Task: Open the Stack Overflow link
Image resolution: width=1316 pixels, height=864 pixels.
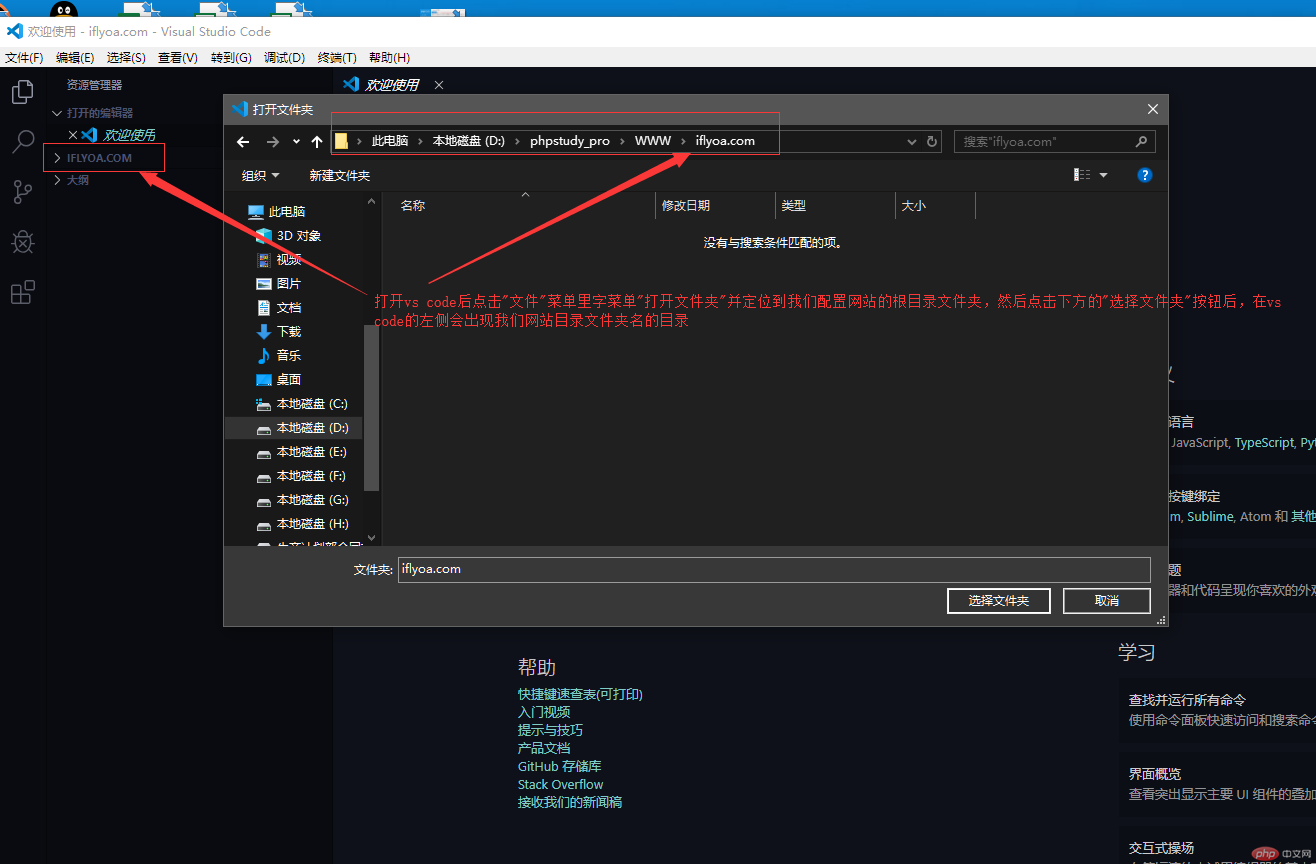Action: [561, 784]
